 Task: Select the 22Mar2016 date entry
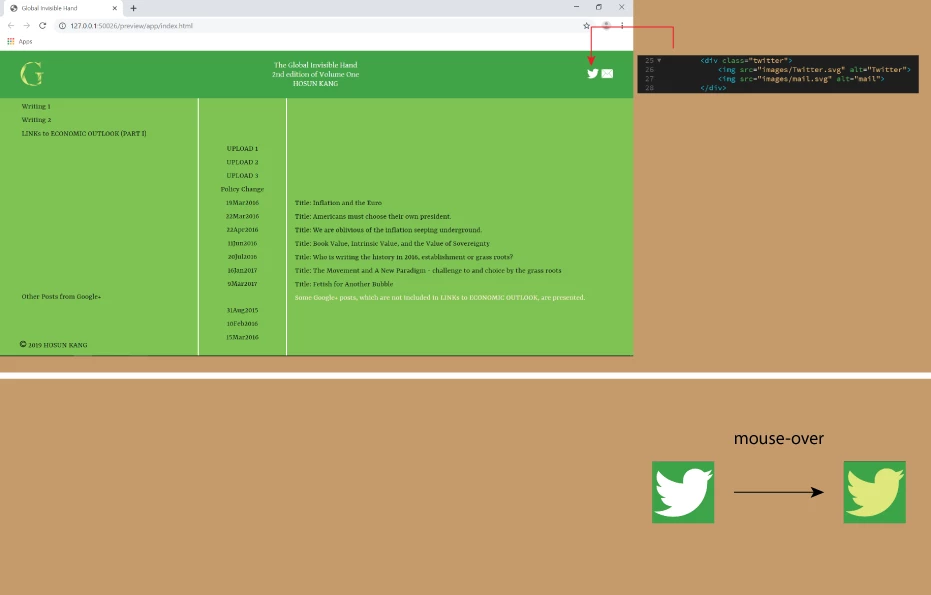click(242, 216)
